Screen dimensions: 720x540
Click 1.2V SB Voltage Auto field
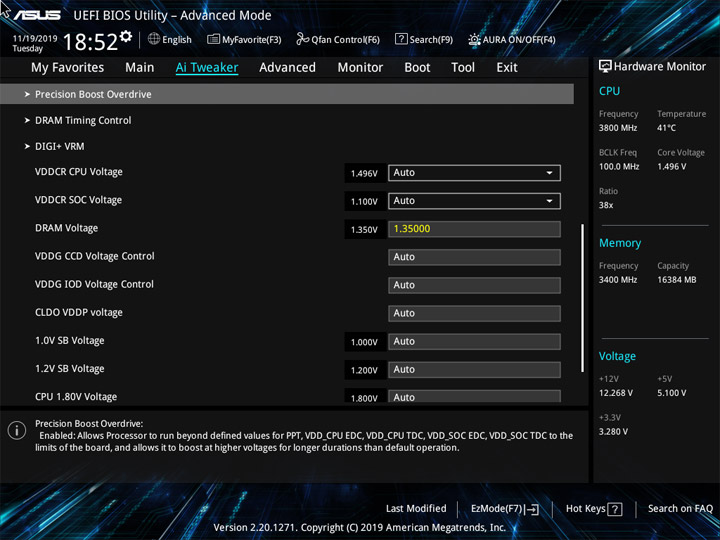(x=474, y=370)
